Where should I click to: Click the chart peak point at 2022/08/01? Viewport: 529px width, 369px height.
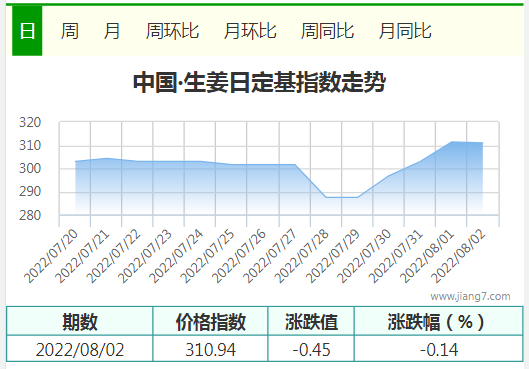(451, 142)
